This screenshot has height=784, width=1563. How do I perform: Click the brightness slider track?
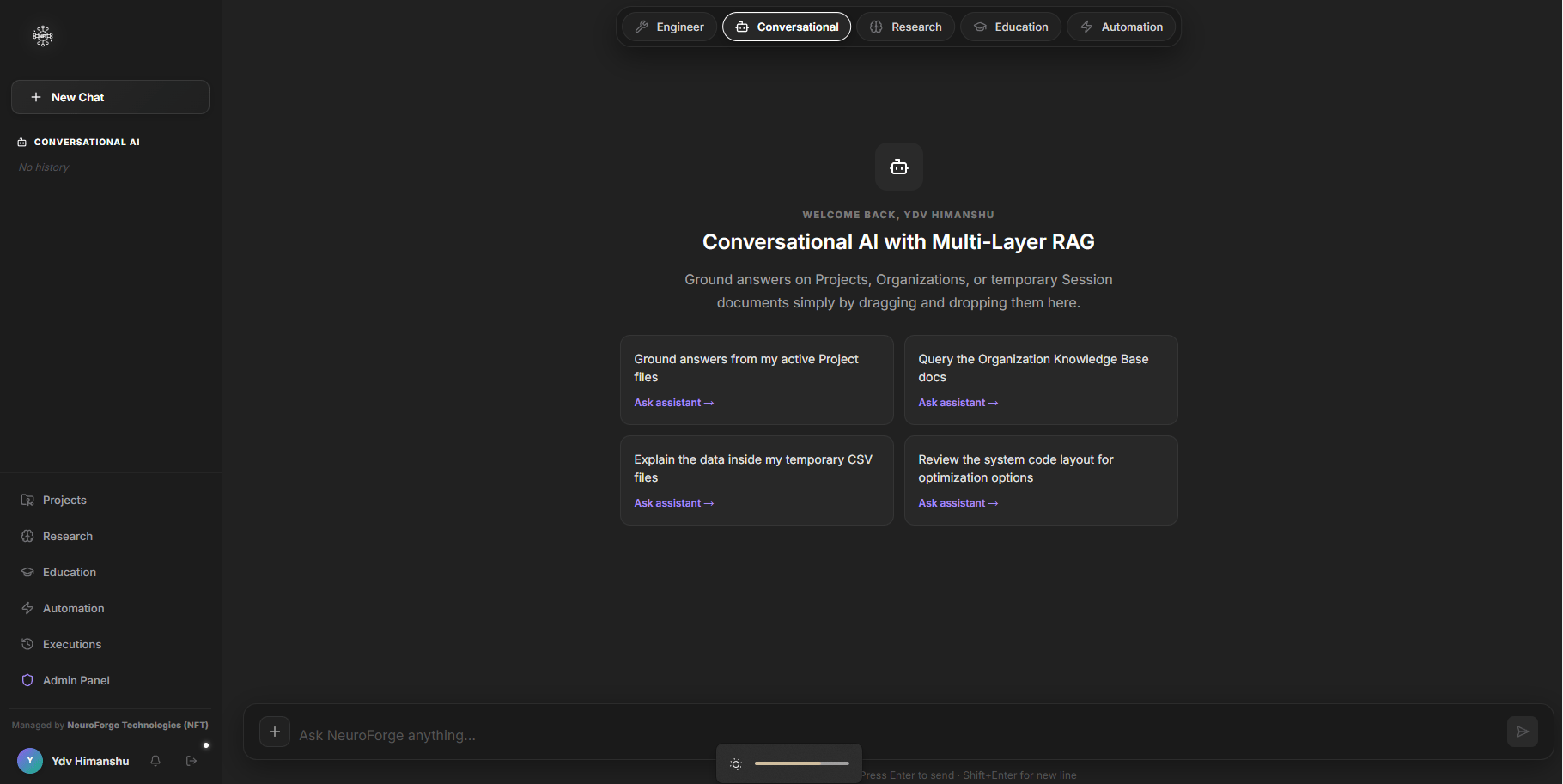pyautogui.click(x=802, y=763)
